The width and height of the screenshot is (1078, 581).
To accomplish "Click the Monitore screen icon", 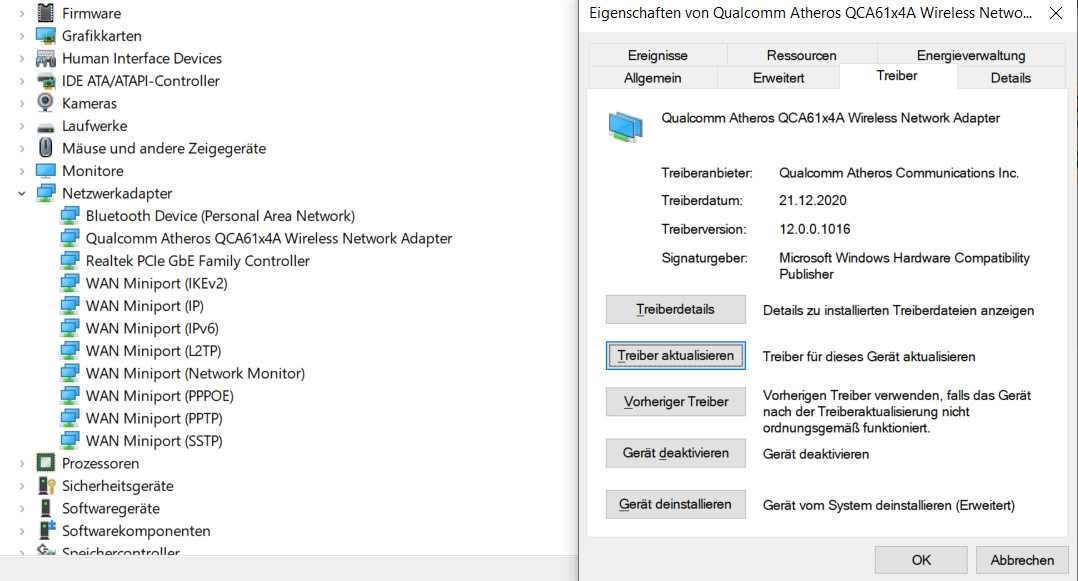I will (45, 171).
